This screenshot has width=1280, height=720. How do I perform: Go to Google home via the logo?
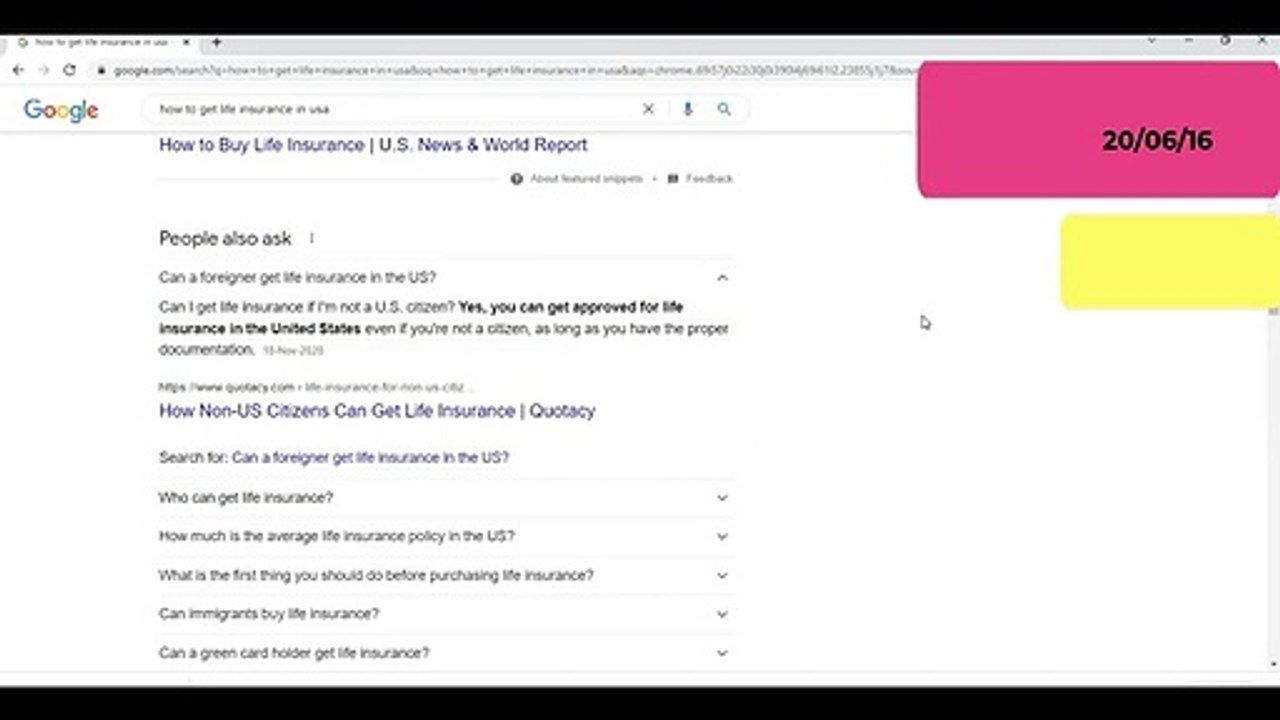[x=61, y=110]
